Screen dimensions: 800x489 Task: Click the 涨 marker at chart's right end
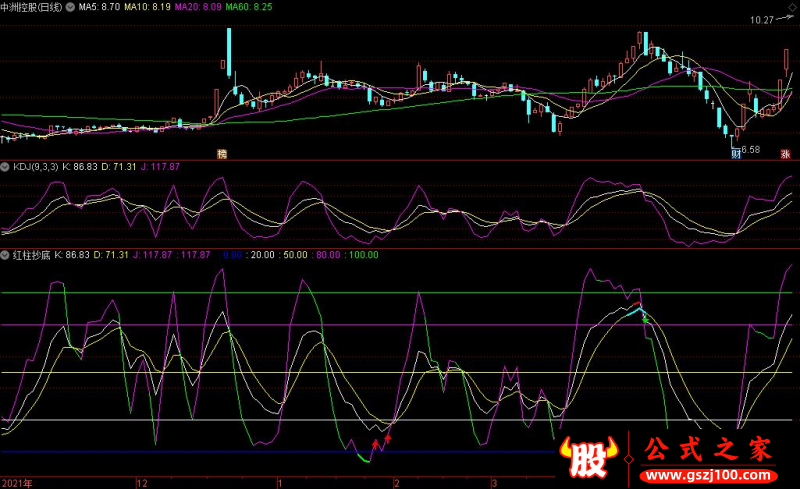785,154
